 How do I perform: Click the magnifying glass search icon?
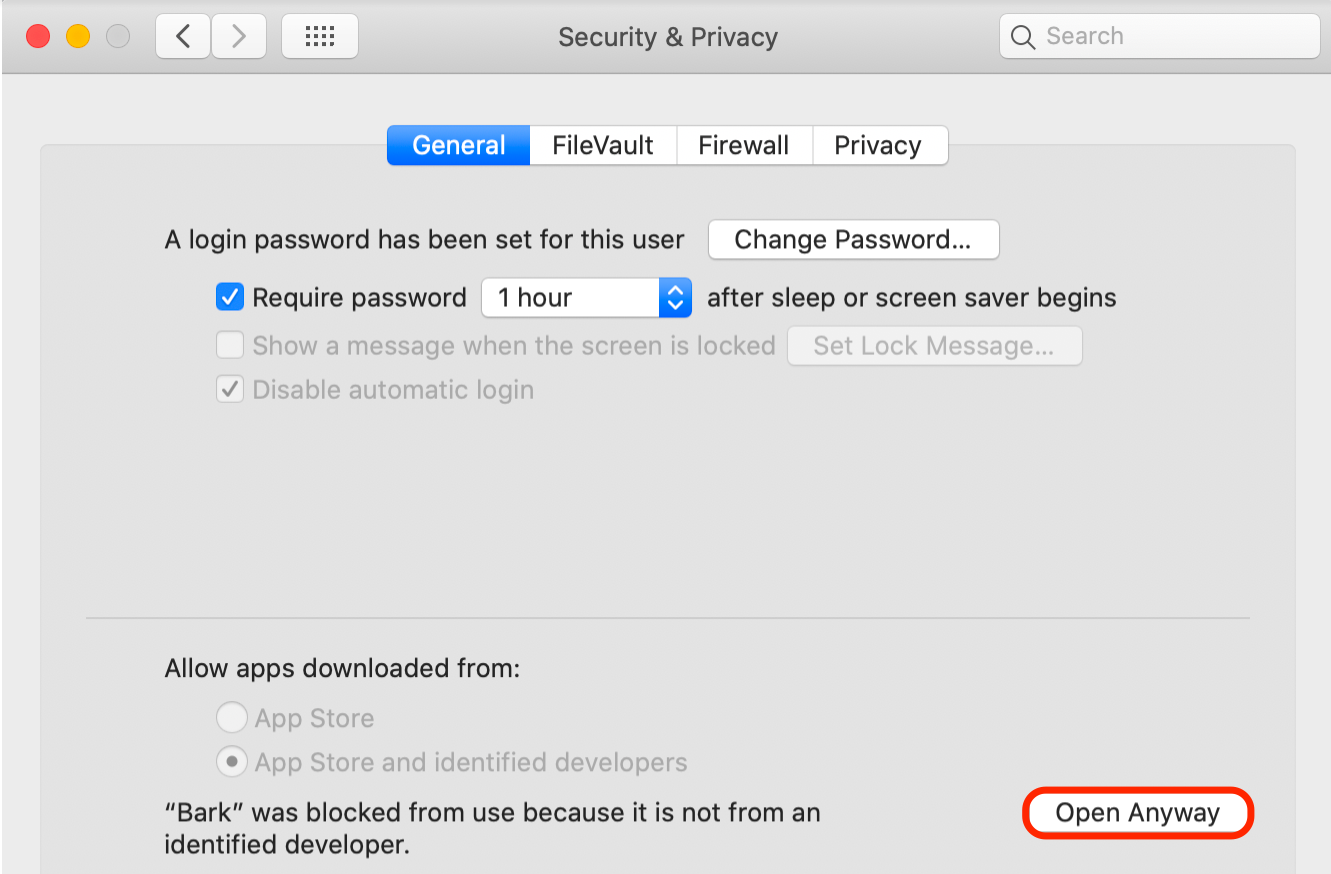pos(1022,37)
